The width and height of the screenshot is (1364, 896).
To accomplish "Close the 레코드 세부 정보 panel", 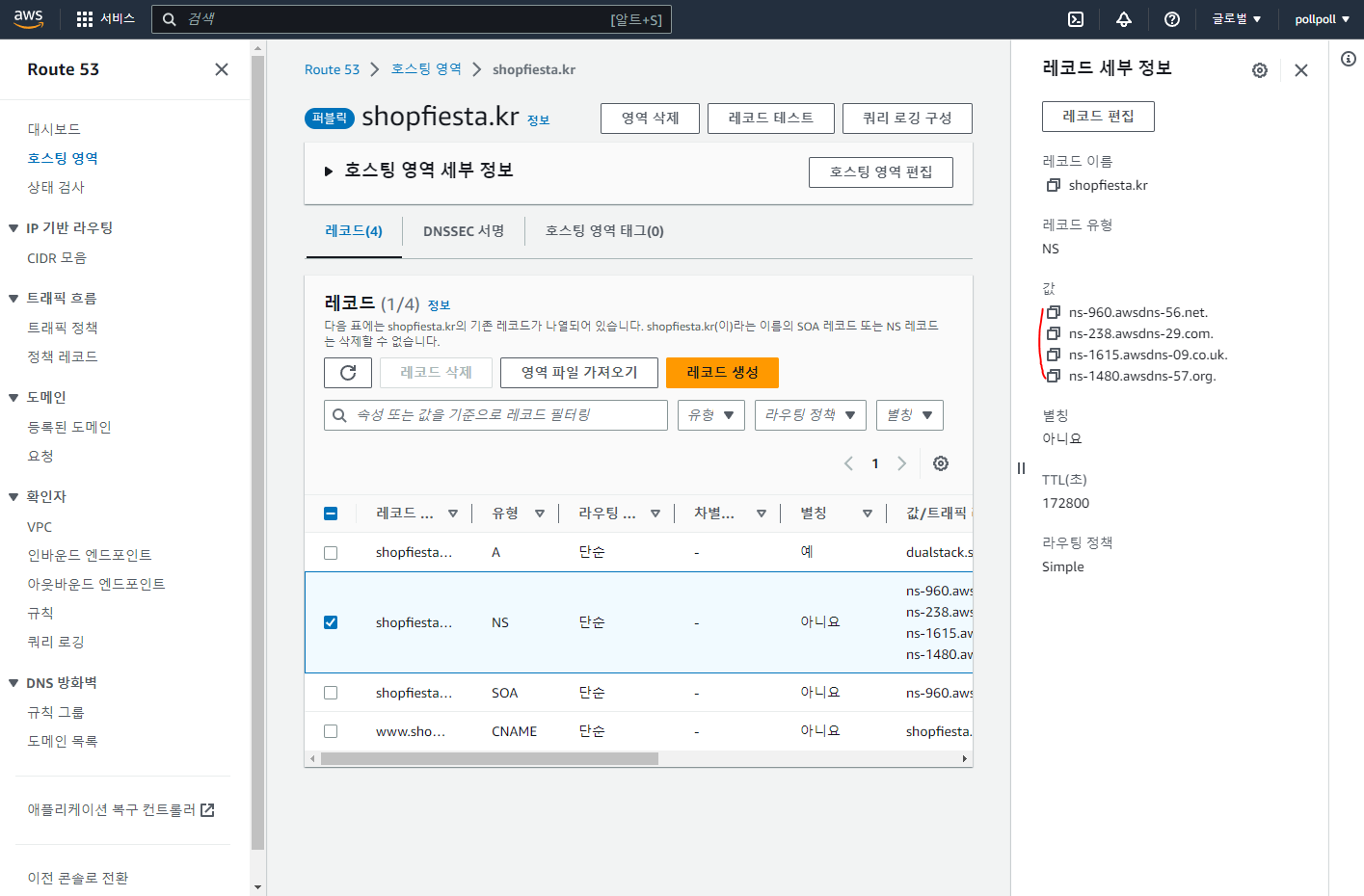I will click(1301, 70).
